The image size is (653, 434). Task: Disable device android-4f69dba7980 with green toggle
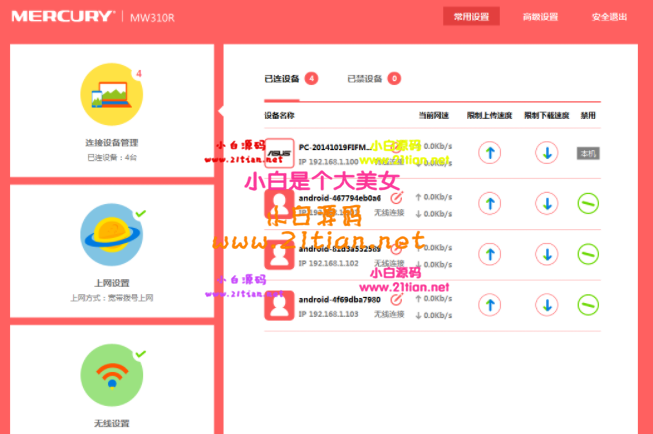pos(589,304)
